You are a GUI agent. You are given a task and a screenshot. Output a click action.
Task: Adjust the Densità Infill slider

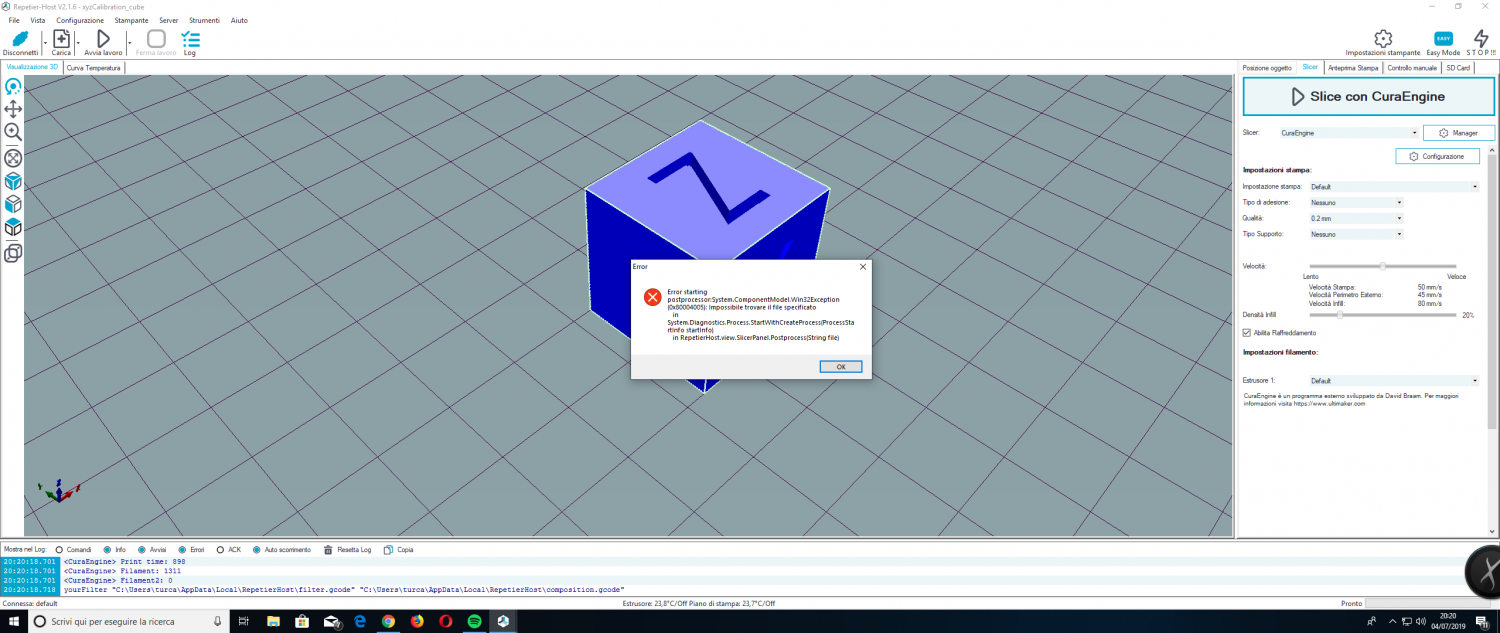1340,315
